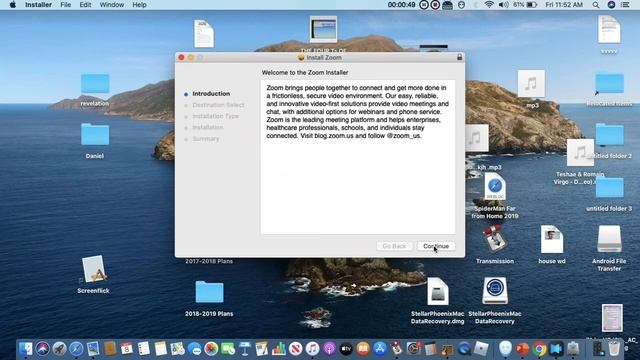The width and height of the screenshot is (640, 360).
Task: Open Calendar from the Dock
Action: pyautogui.click(x=127, y=349)
